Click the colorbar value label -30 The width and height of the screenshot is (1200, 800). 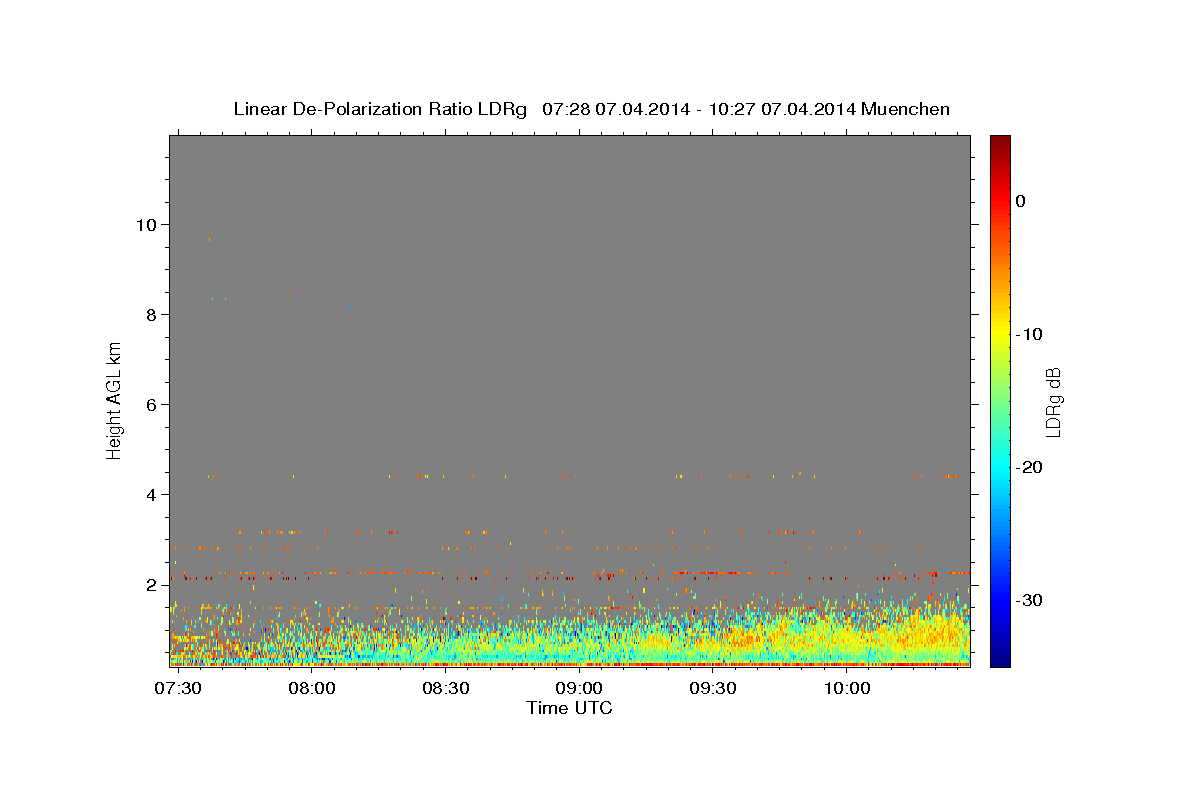[x=1030, y=600]
